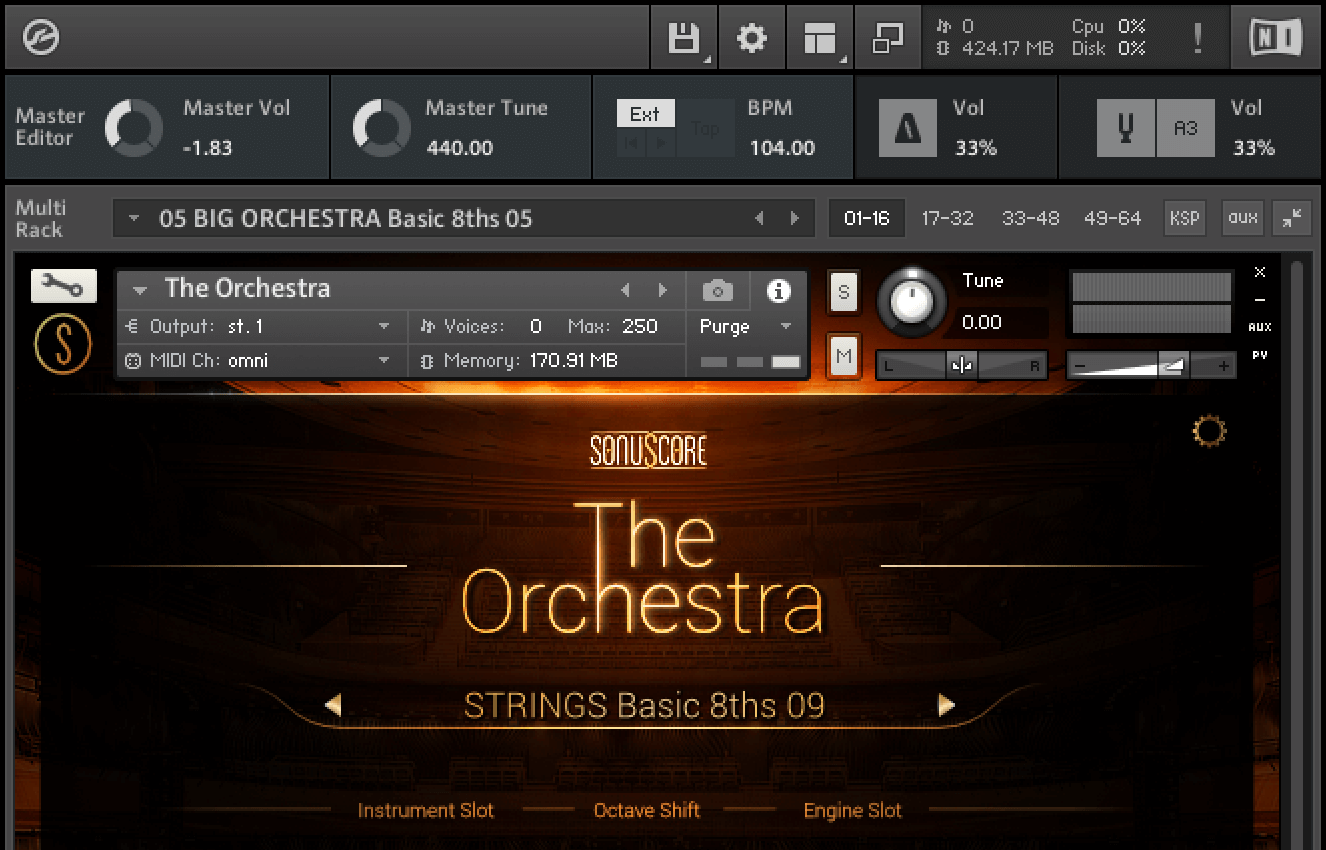Toggle the instrument AUX sends row
1326x850 pixels.
[x=1260, y=327]
